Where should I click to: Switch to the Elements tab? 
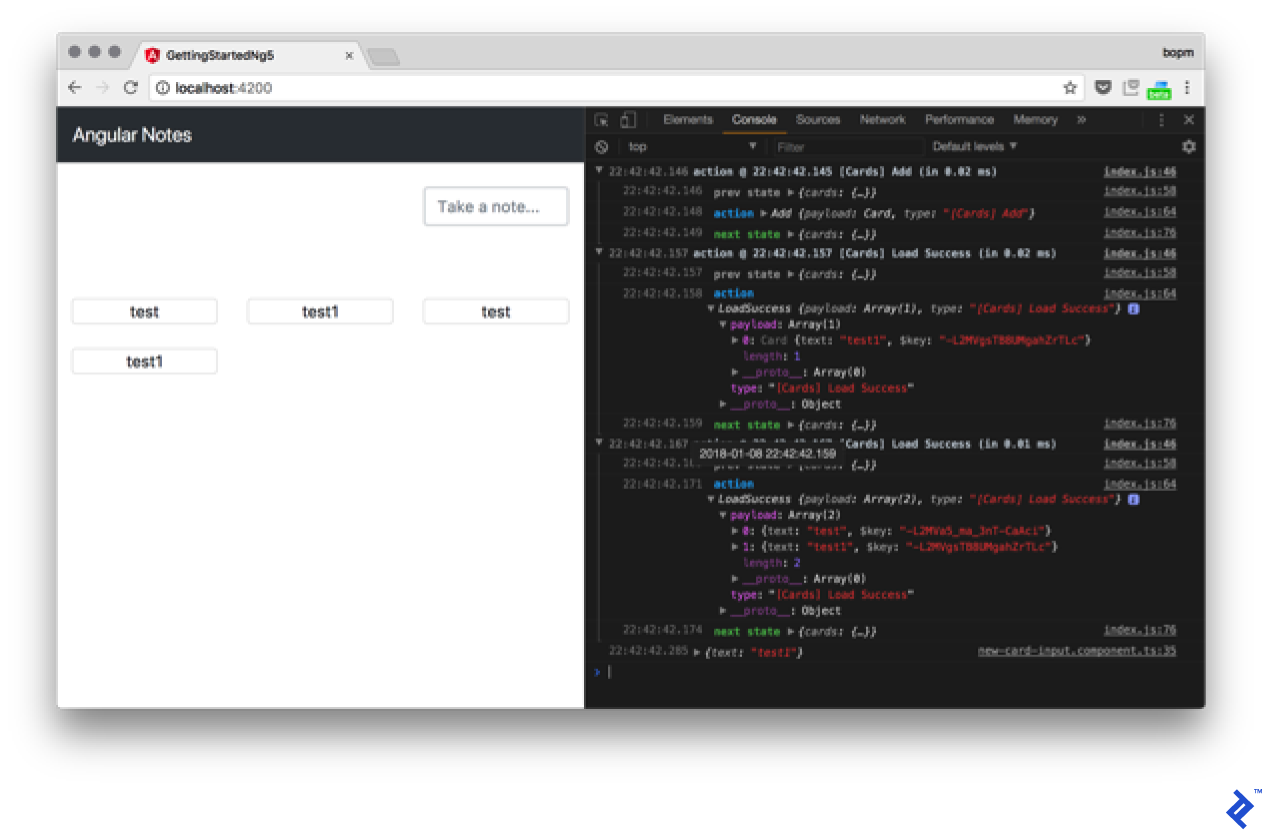pos(688,120)
